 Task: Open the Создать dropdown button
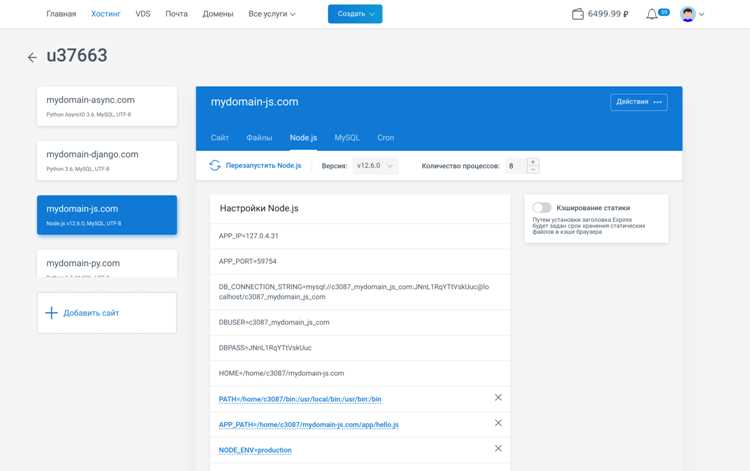355,14
